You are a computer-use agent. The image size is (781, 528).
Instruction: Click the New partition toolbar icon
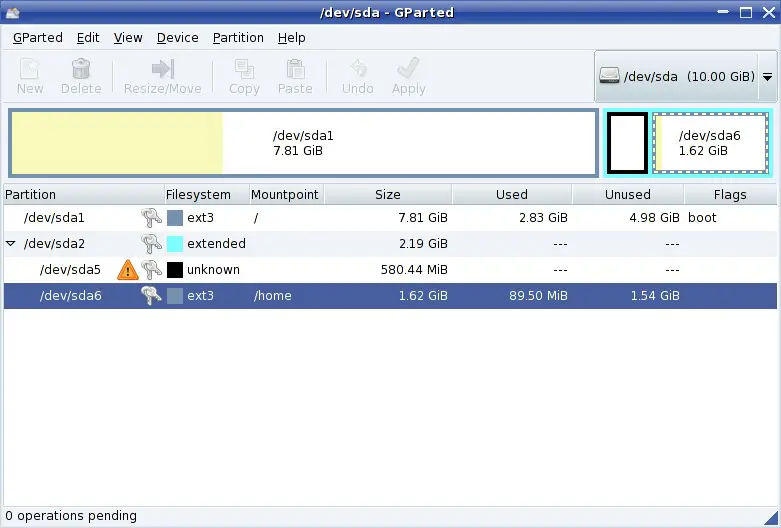tap(29, 69)
